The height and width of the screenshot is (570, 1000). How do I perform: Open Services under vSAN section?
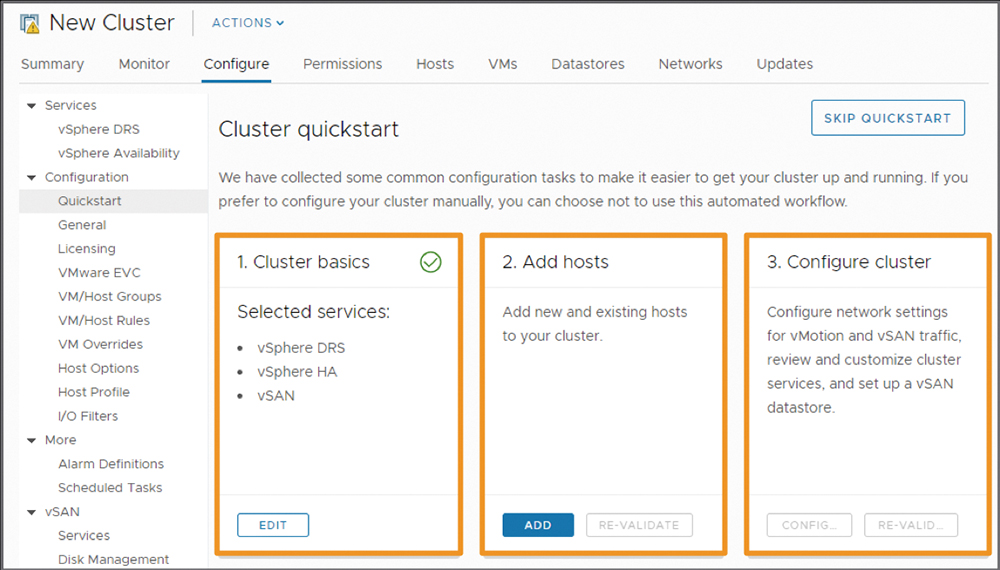point(84,536)
